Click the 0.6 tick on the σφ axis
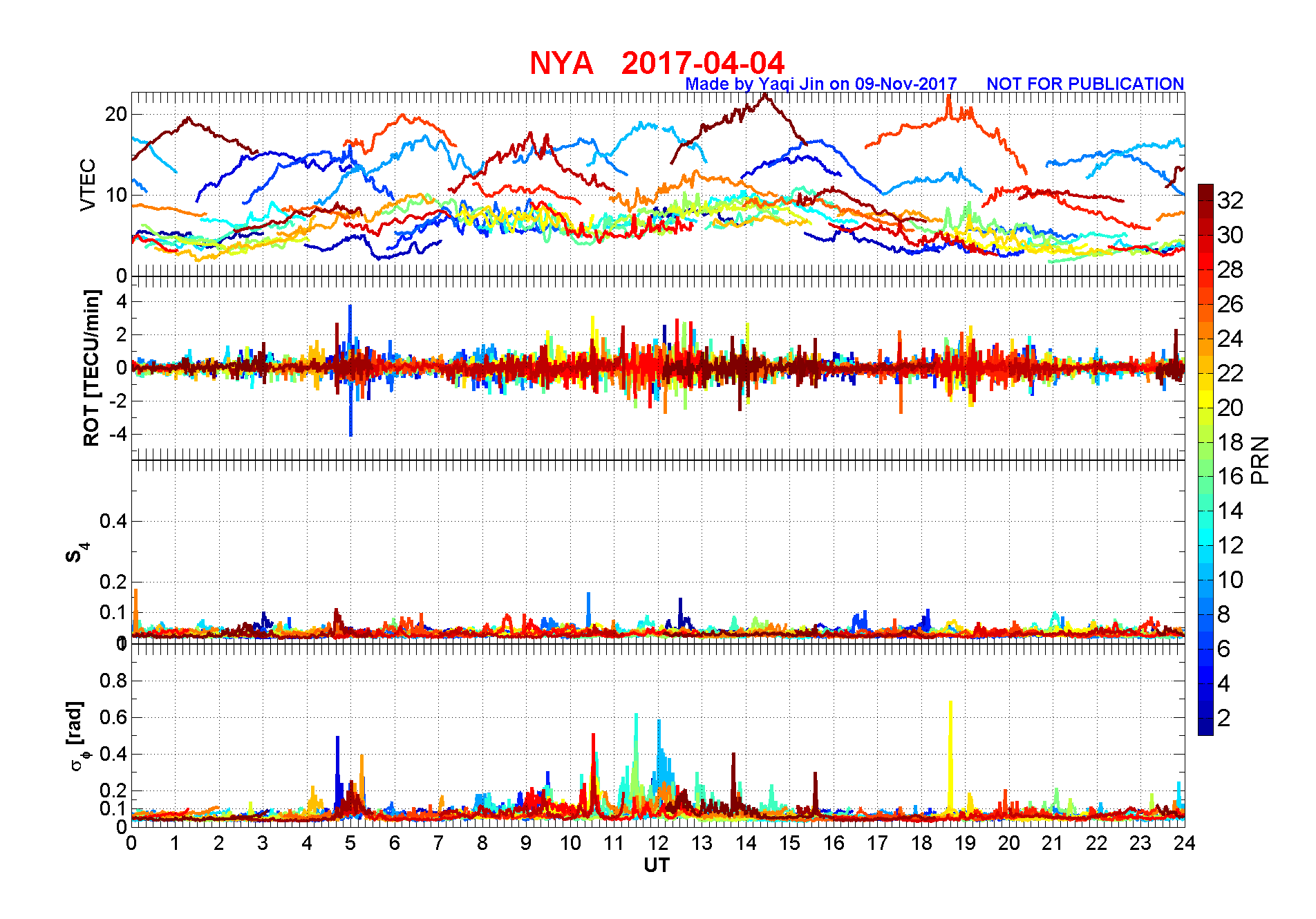The width and height of the screenshot is (1316, 919). [113, 717]
